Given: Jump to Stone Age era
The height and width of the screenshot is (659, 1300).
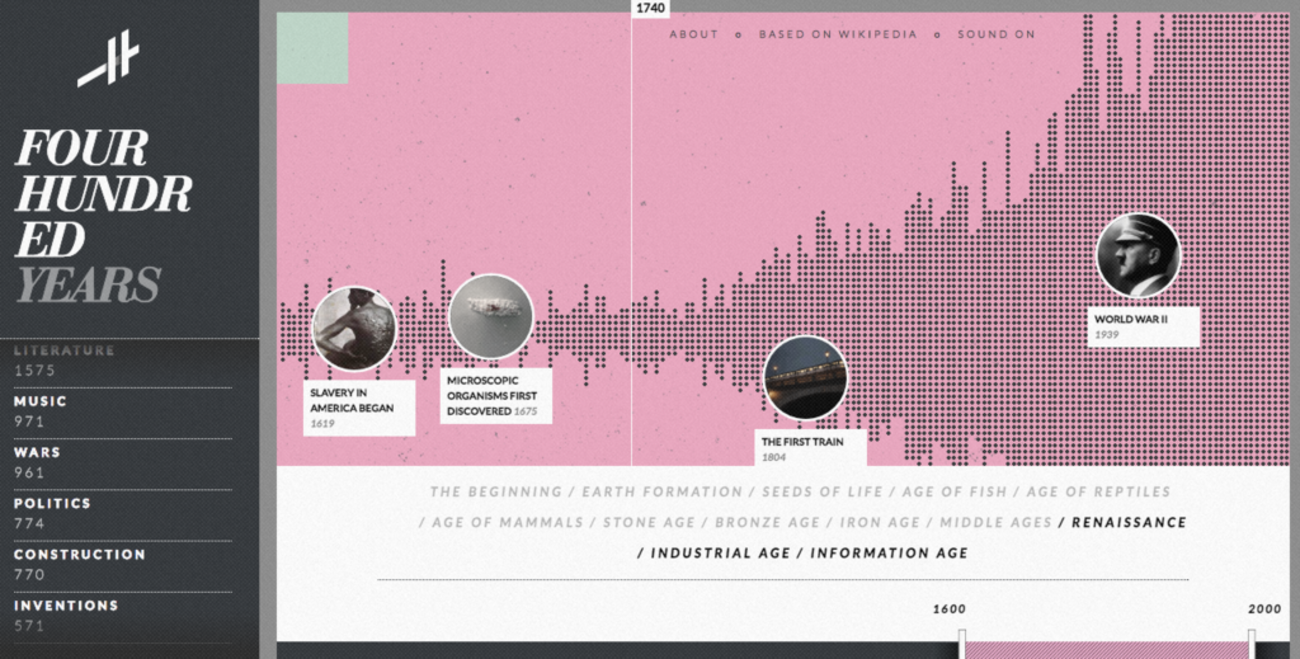Looking at the screenshot, I should (x=649, y=522).
